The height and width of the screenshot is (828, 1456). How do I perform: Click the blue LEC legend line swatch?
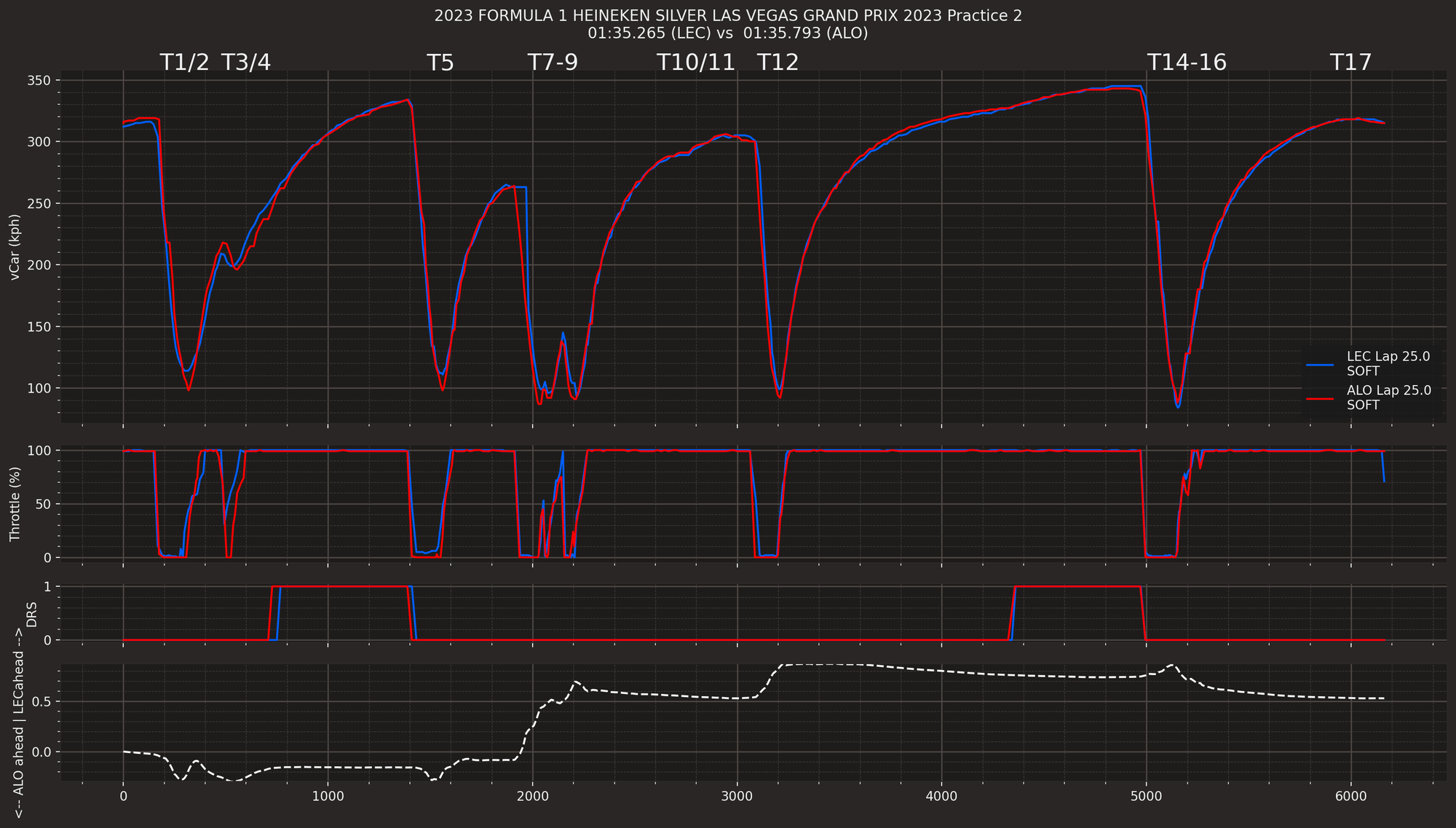(x=1320, y=363)
